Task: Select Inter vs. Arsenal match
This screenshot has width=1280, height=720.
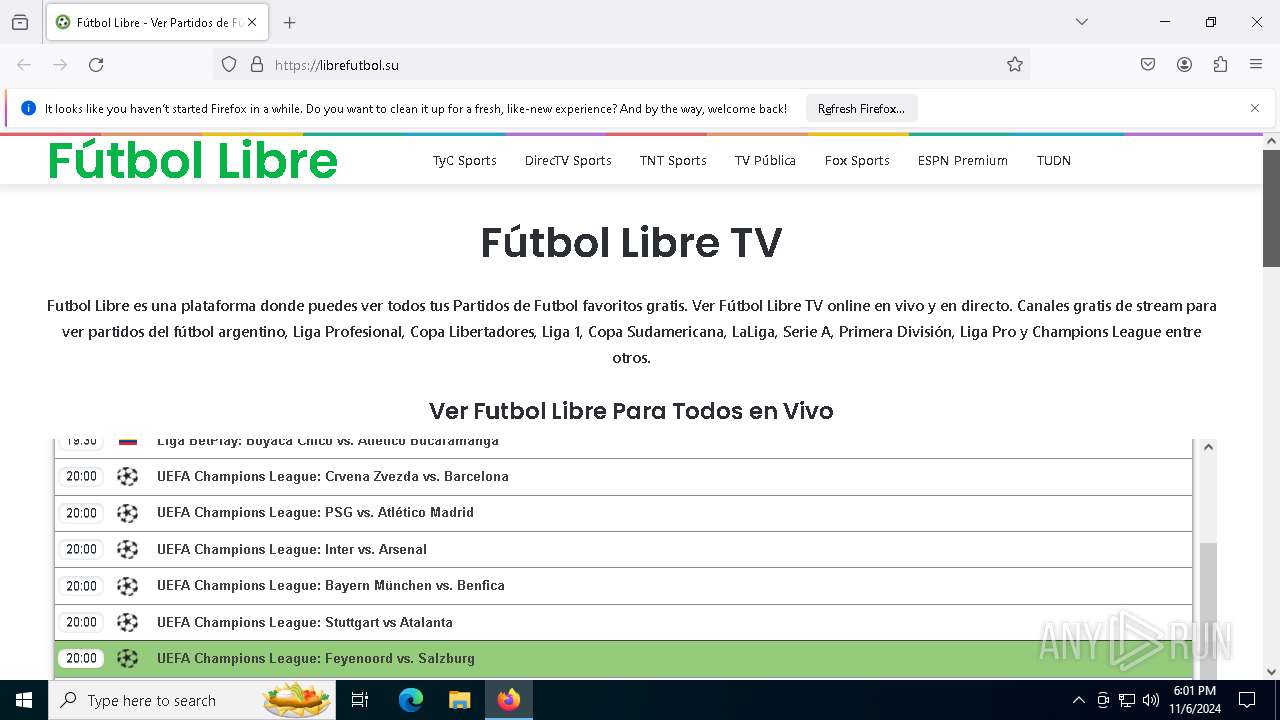Action: tap(623, 549)
